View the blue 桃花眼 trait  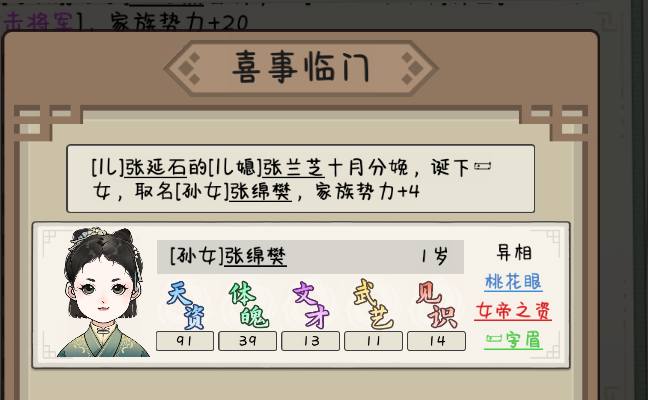(x=513, y=282)
